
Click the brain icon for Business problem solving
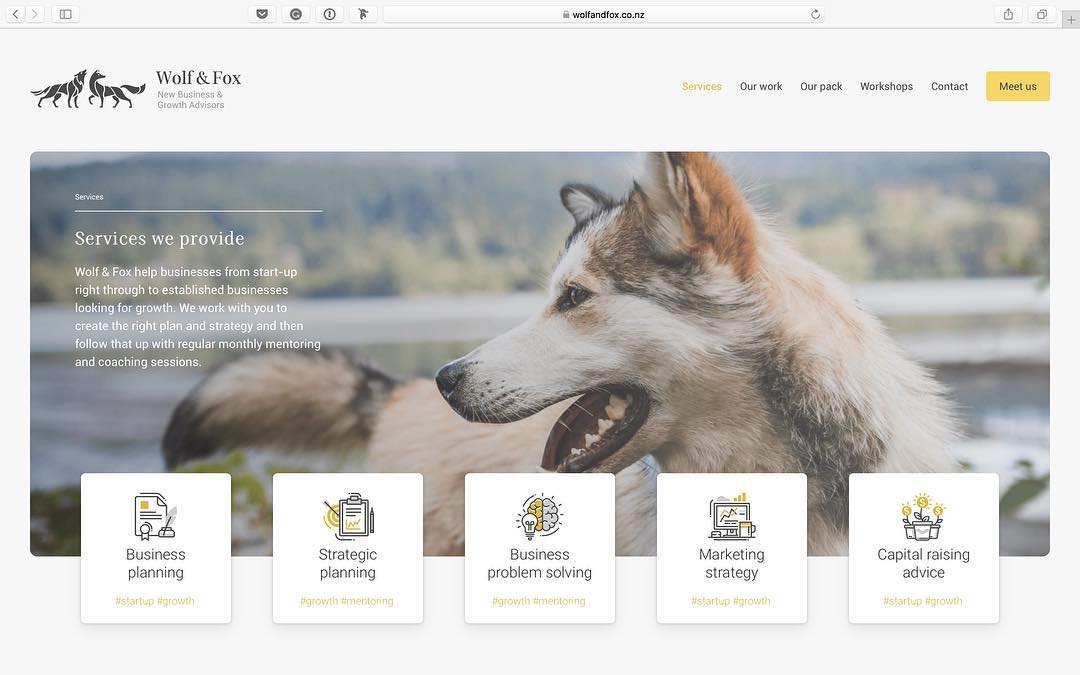[x=540, y=517]
